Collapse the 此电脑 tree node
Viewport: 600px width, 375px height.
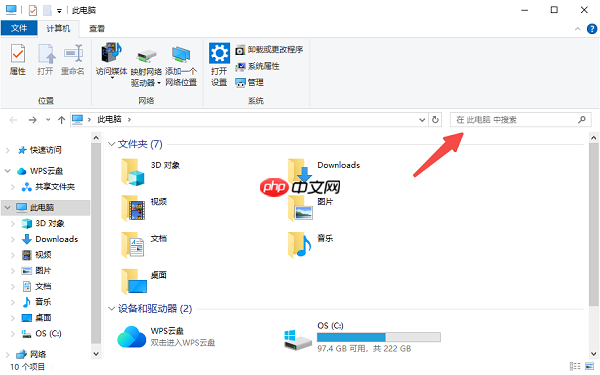(x=7, y=207)
